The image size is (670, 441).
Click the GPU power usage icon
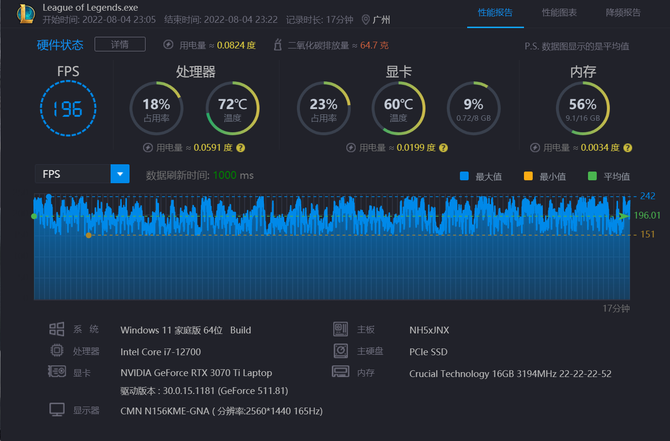(x=350, y=148)
